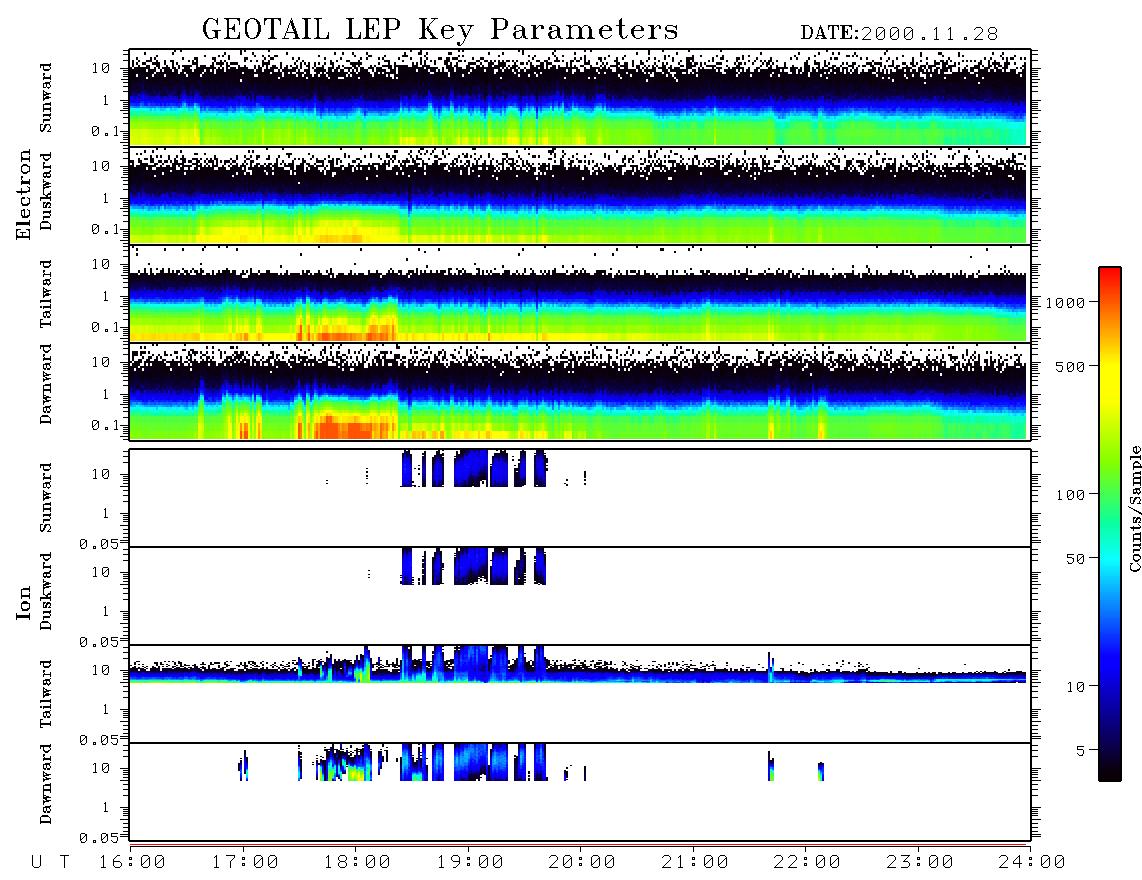Click the Electron 'Dawnward' panel label
The height and width of the screenshot is (880, 1142).
pyautogui.click(x=46, y=384)
